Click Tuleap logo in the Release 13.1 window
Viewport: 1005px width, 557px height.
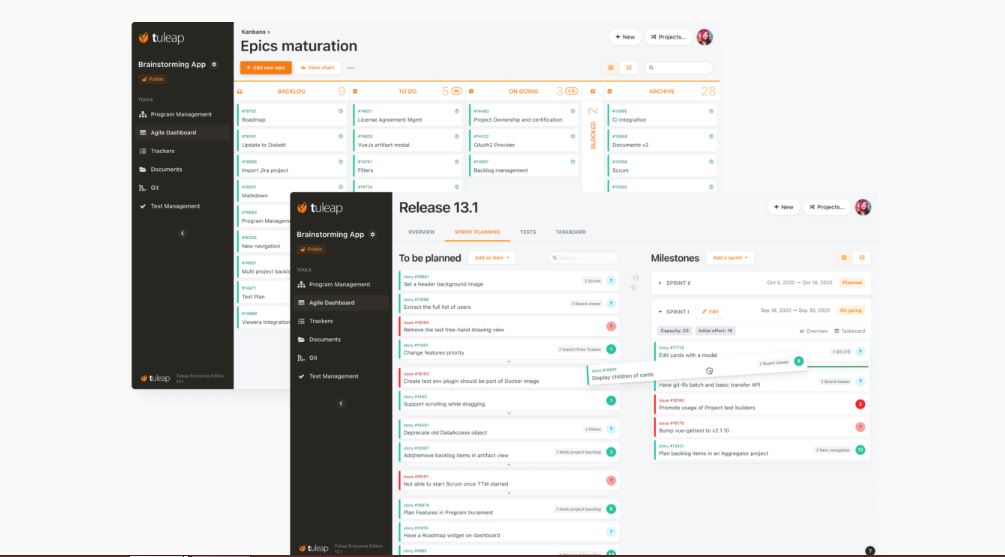coord(320,208)
